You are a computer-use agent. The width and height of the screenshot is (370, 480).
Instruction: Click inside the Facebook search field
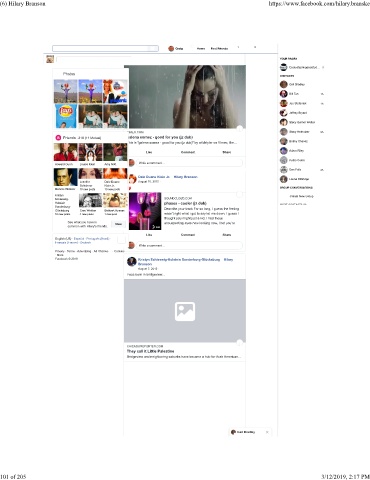pos(105,49)
